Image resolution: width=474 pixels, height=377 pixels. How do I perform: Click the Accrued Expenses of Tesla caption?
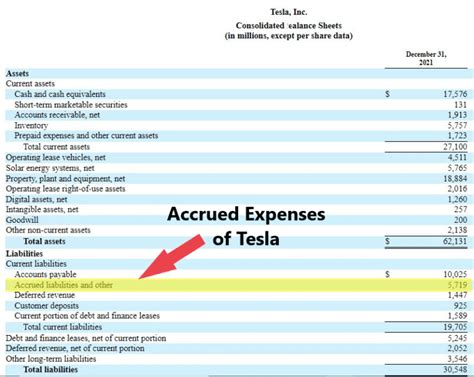pos(246,226)
